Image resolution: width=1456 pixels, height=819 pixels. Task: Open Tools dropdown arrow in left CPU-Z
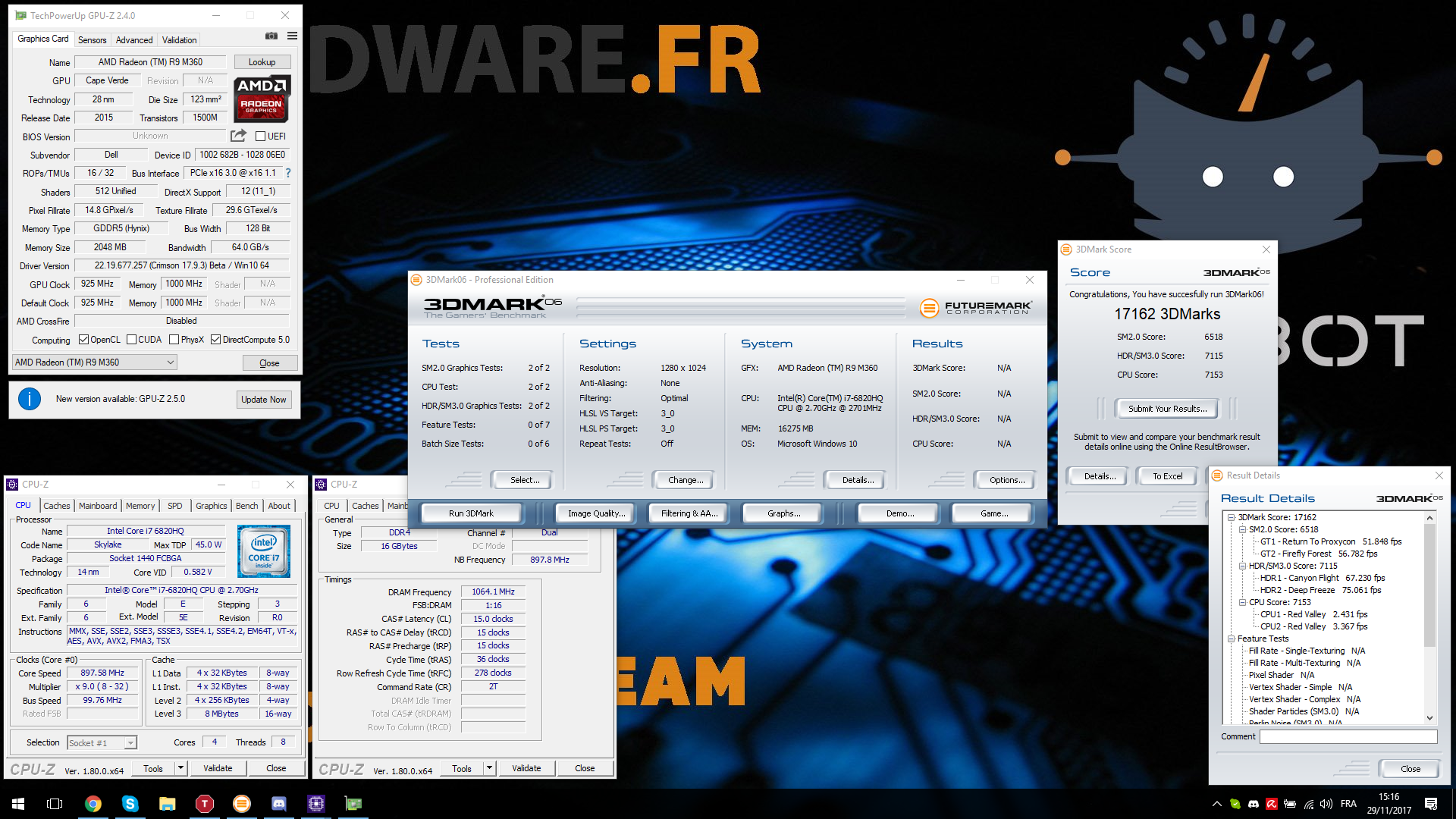[180, 768]
